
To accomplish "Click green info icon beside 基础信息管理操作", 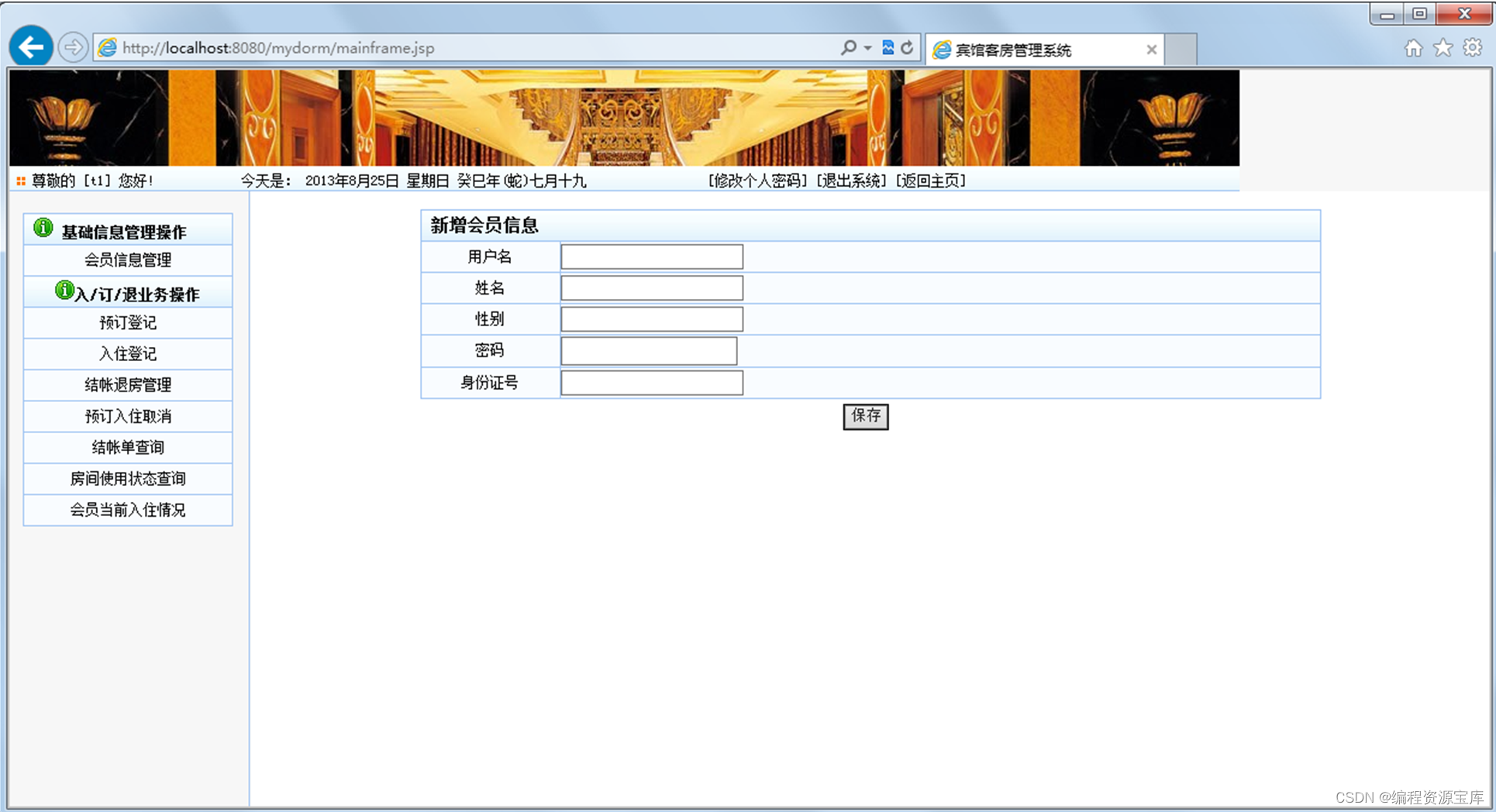I will (43, 228).
